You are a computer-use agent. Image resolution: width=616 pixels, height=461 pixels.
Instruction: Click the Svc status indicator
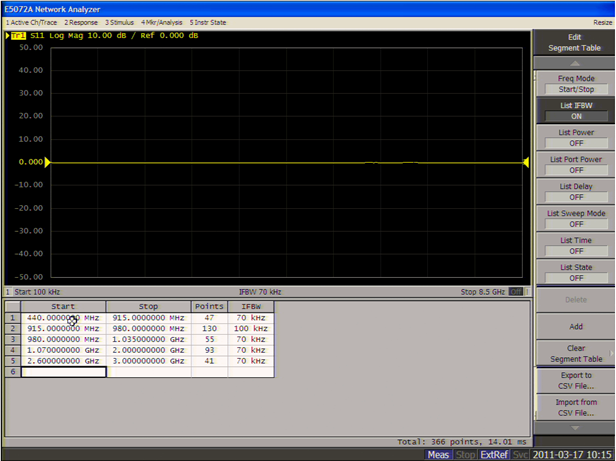point(520,455)
